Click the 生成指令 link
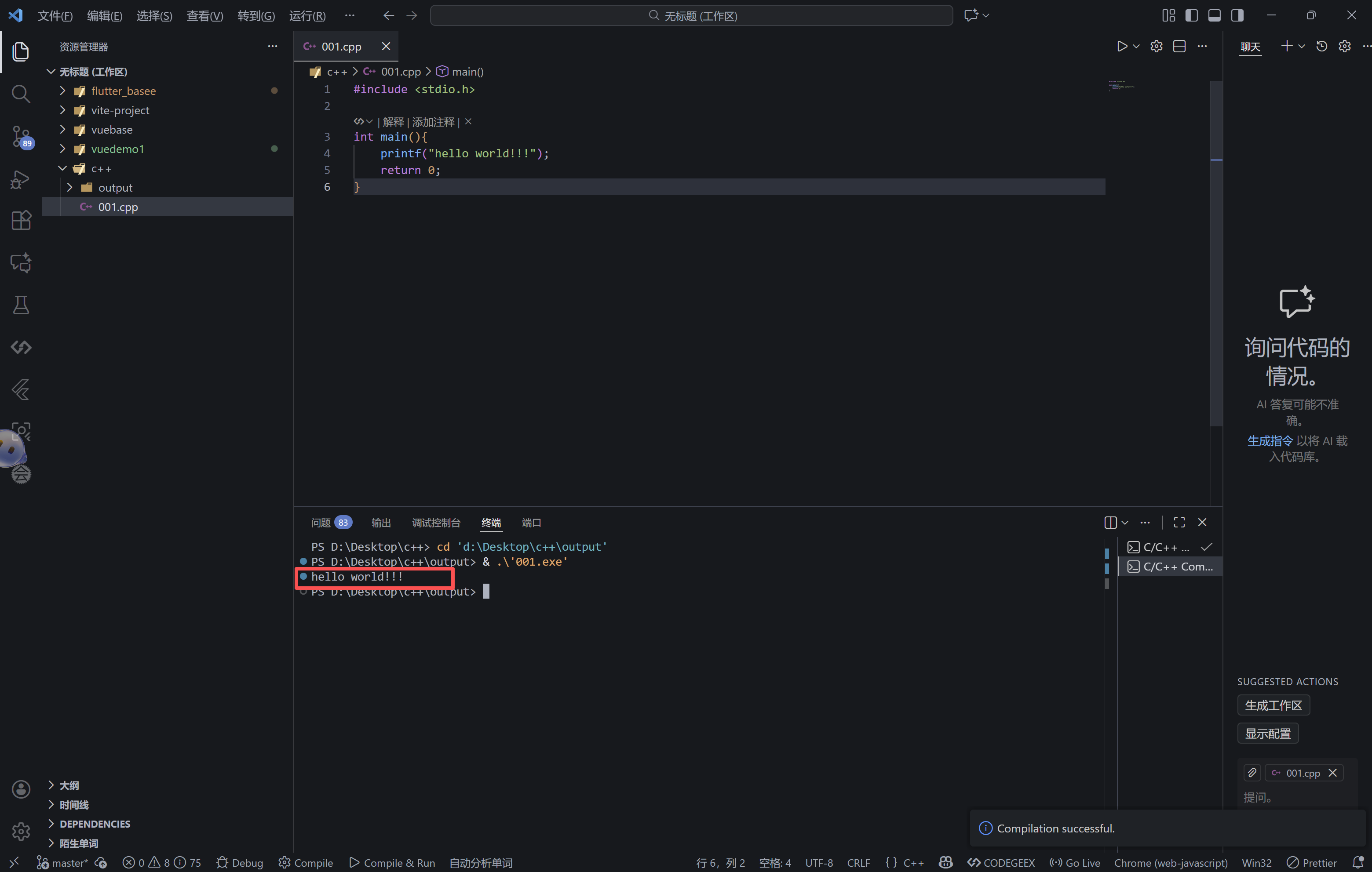The image size is (1372, 872). click(1270, 441)
